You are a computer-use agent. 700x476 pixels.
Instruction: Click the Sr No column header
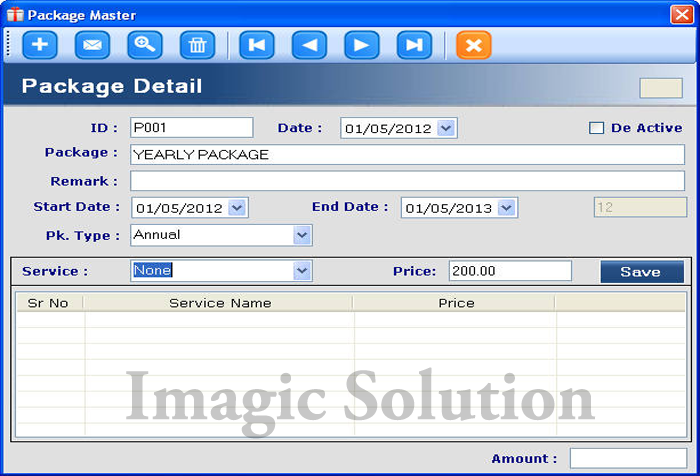(x=50, y=303)
